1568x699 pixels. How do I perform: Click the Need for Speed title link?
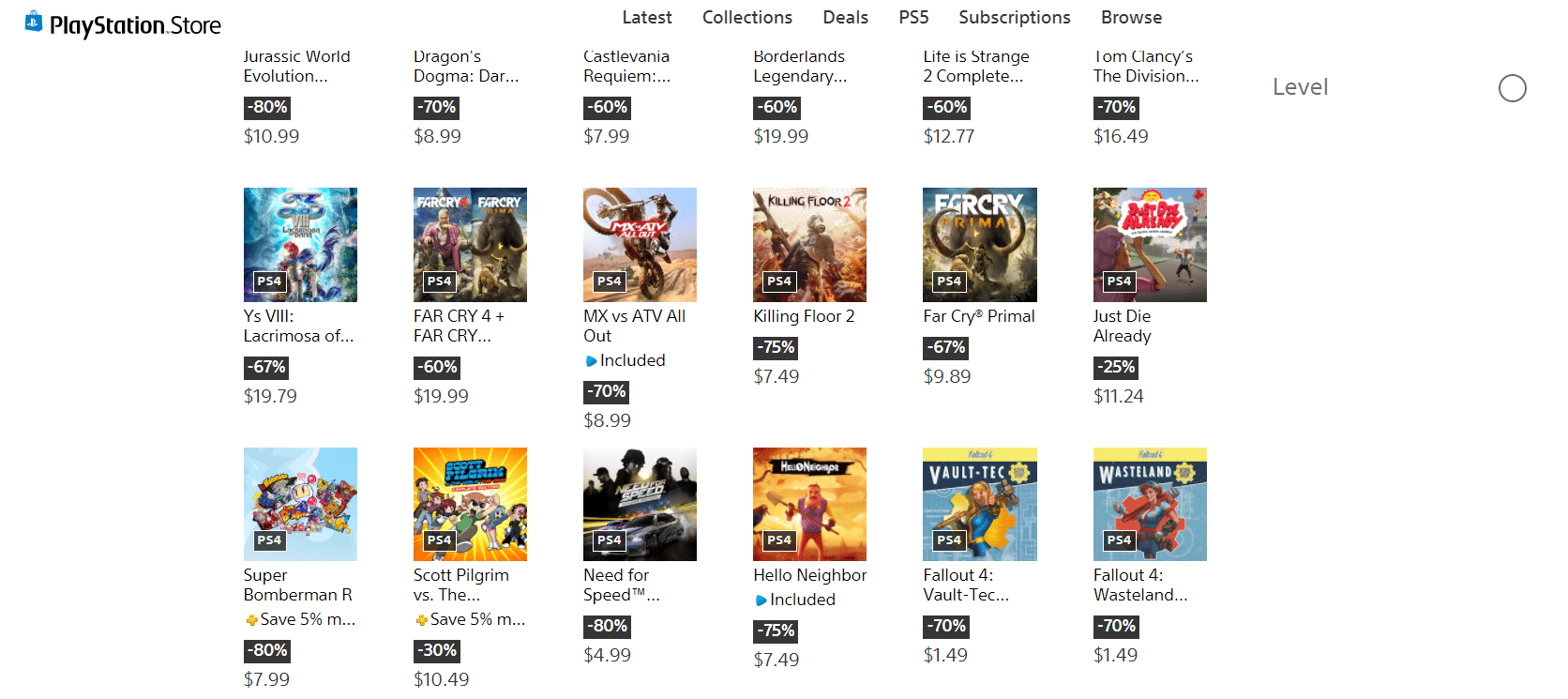(621, 585)
